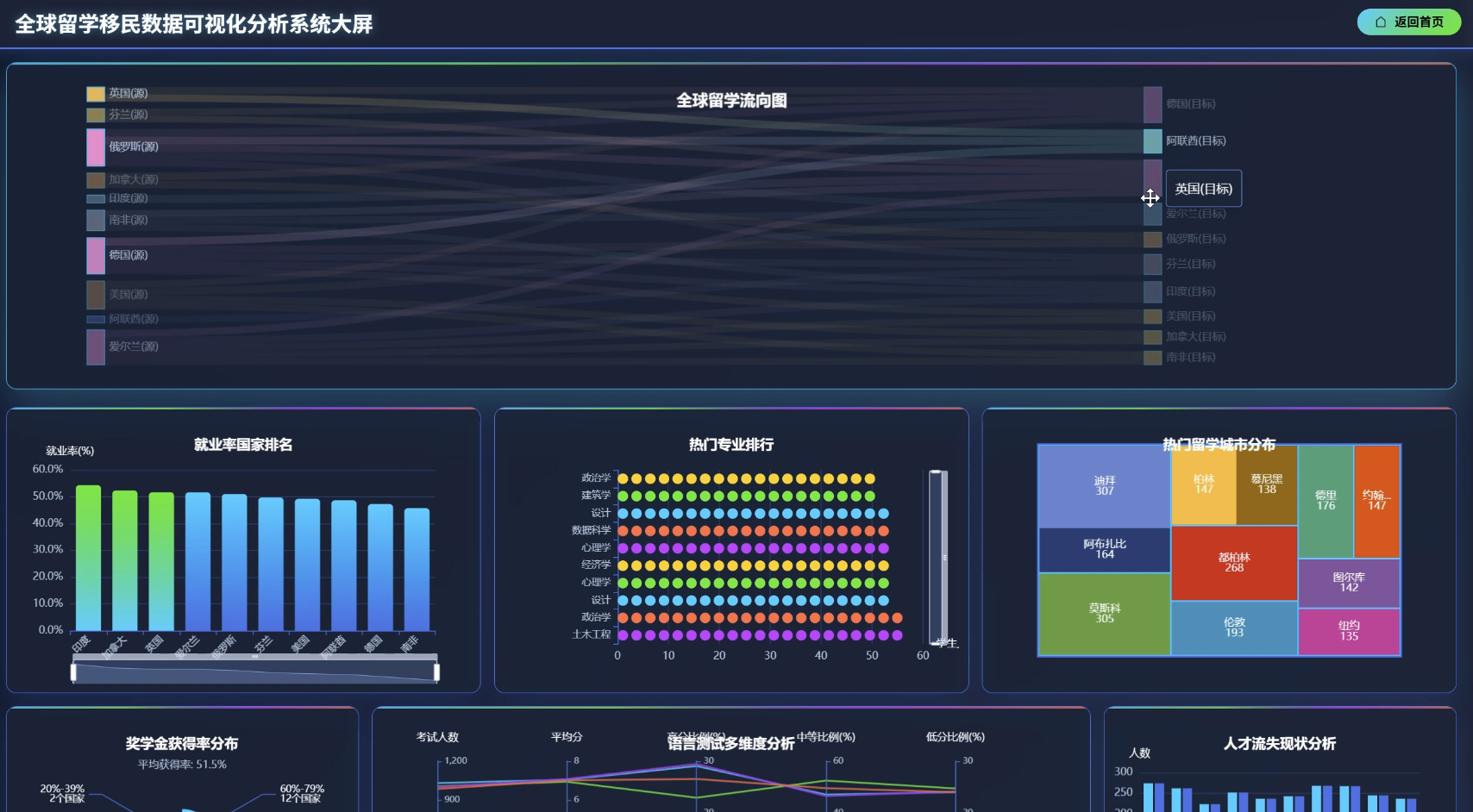This screenshot has height=812, width=1473.
Task: Click the 语言测试多维度分析 chart title
Action: pyautogui.click(x=730, y=743)
